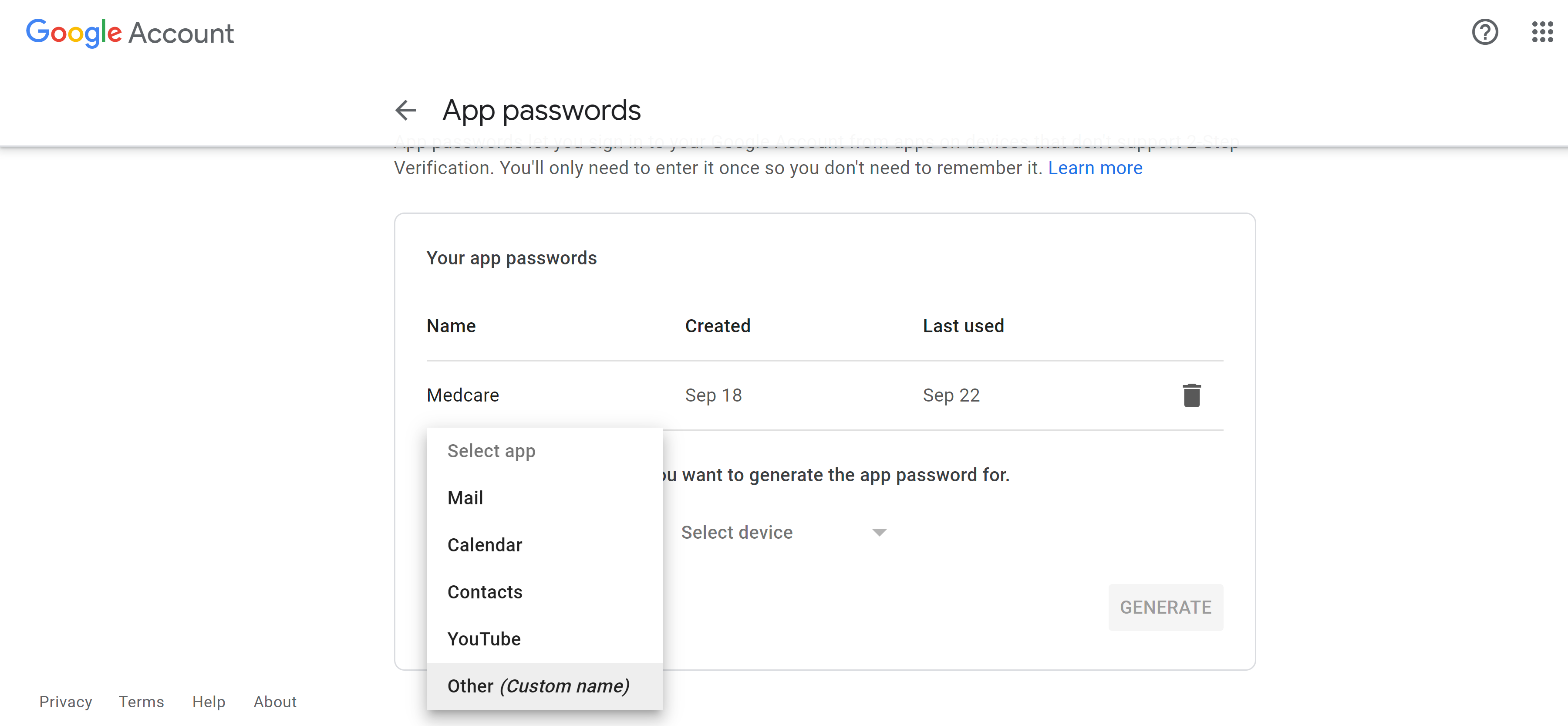Click the Select app menu header
This screenshot has height=726, width=1568.
tap(491, 451)
